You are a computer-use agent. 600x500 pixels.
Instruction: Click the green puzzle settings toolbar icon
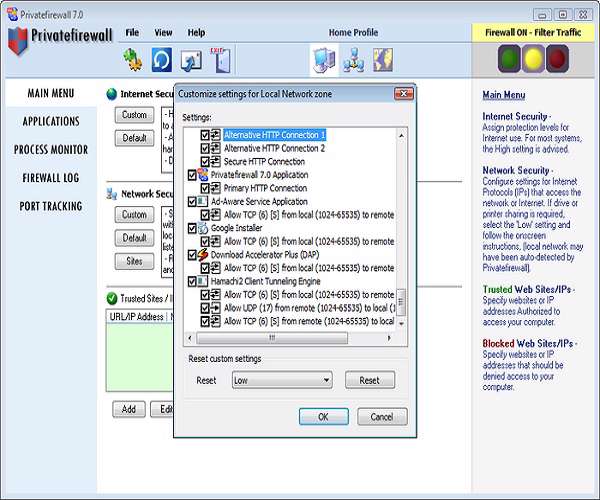pos(133,60)
